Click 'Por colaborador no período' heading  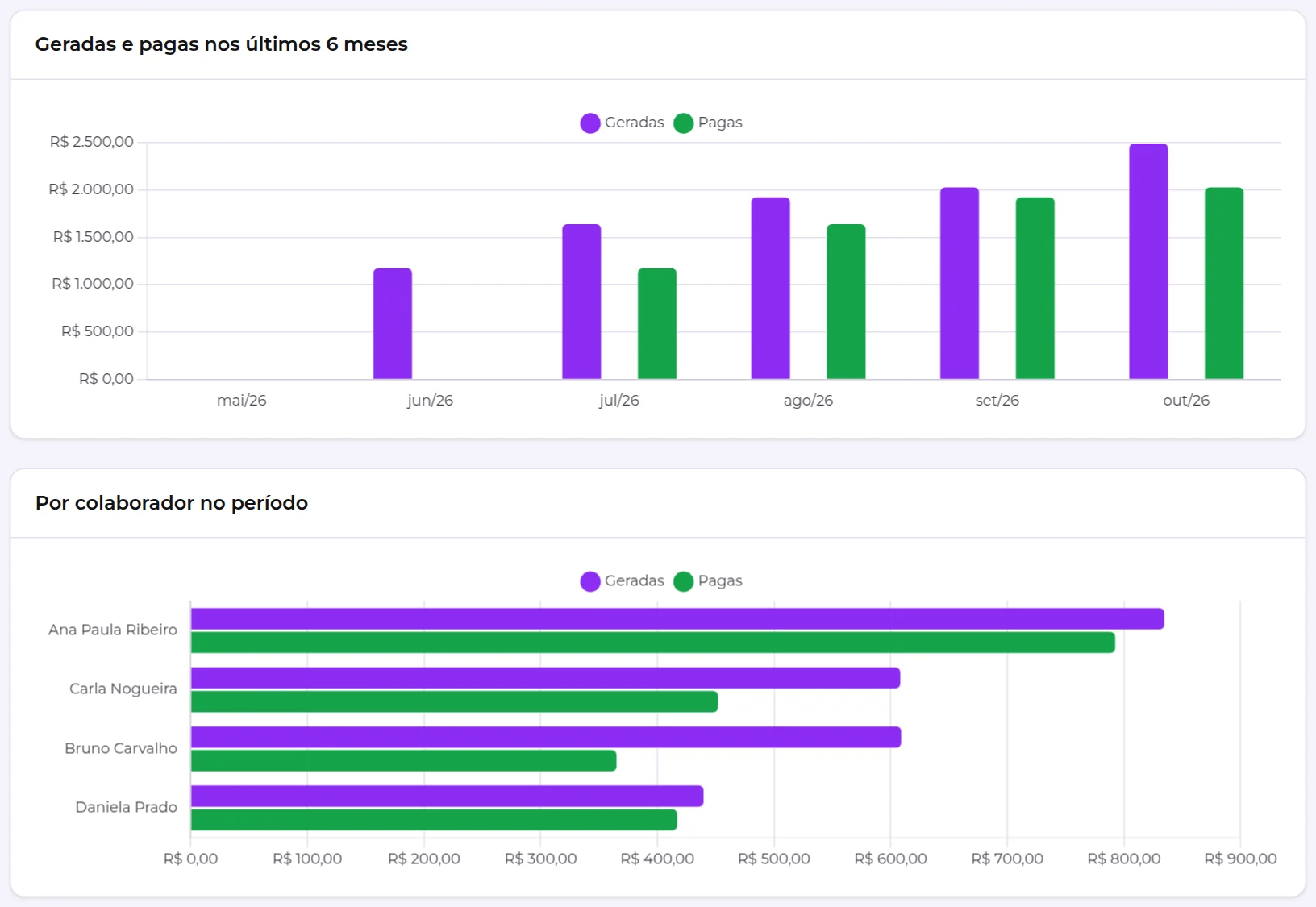coord(172,503)
